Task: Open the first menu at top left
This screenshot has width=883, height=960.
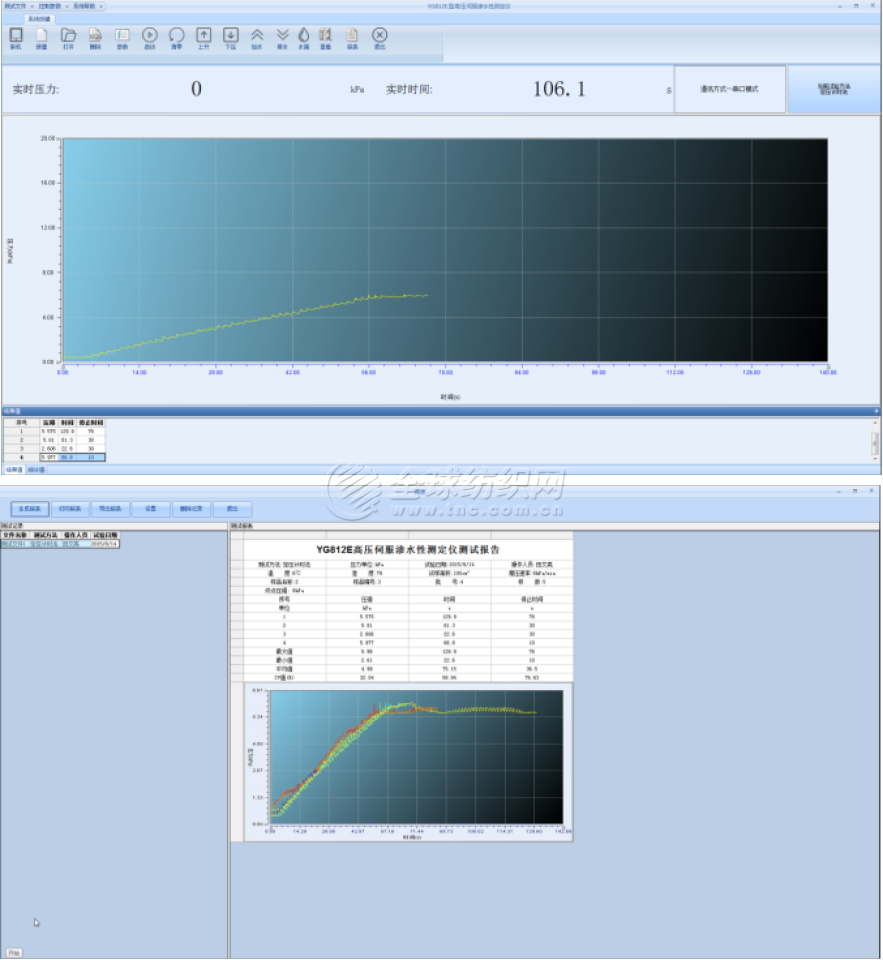Action: [x=18, y=6]
